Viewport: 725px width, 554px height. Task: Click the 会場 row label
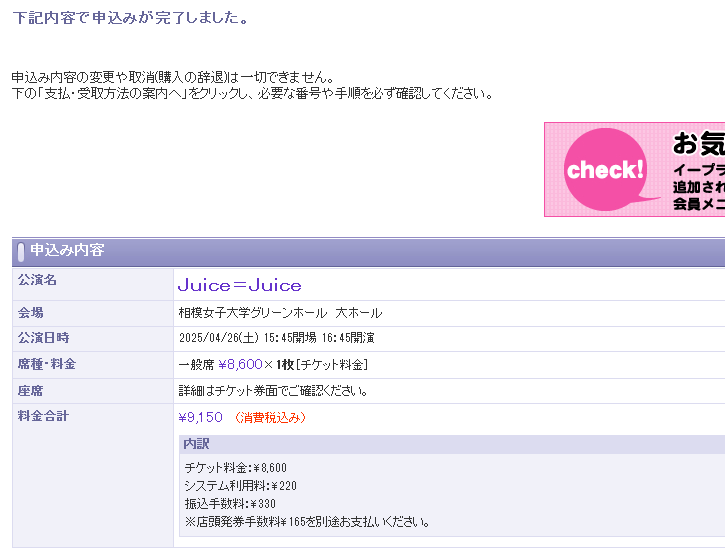(x=31, y=313)
